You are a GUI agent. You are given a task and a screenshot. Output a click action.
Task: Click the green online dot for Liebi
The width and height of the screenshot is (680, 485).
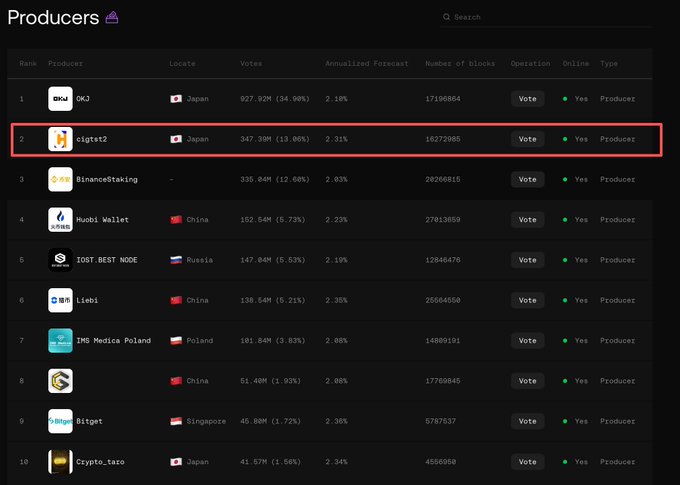point(565,300)
